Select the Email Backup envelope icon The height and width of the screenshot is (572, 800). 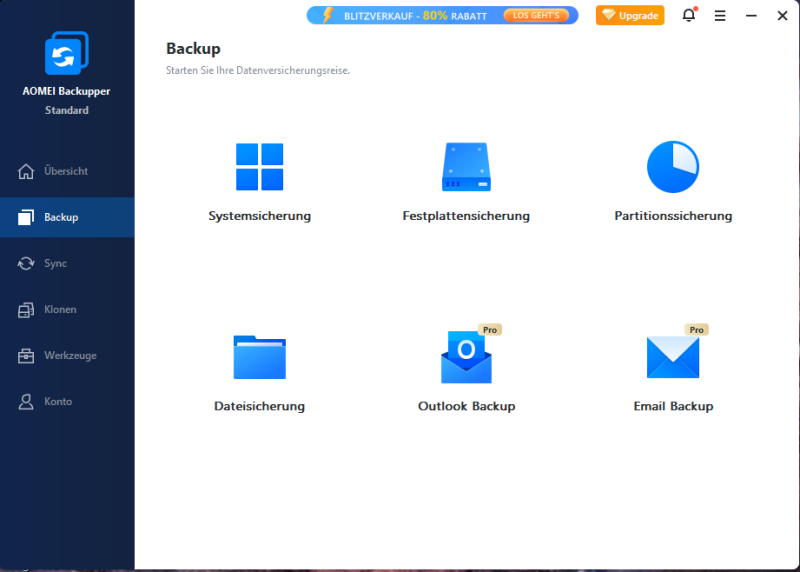click(673, 357)
